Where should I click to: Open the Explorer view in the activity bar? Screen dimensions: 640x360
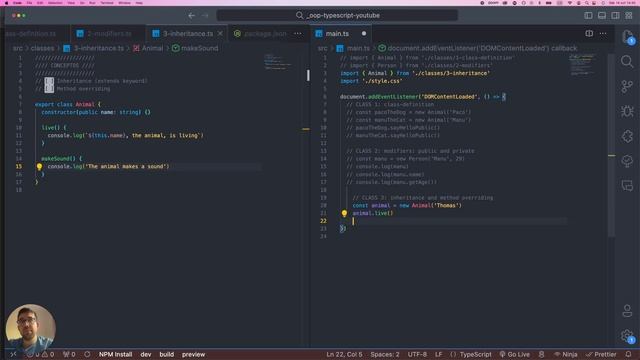point(627,37)
